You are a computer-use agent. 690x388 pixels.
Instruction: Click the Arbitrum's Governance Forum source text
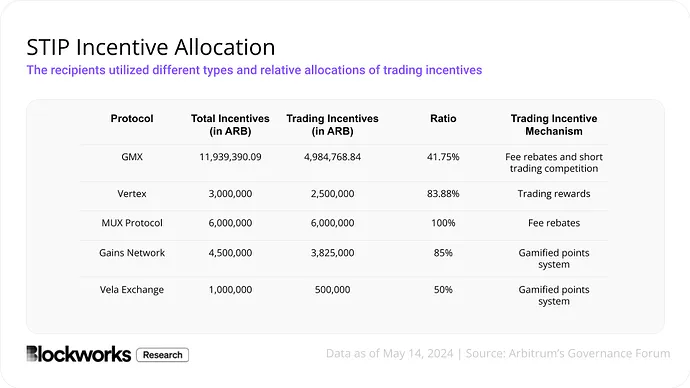(590, 354)
